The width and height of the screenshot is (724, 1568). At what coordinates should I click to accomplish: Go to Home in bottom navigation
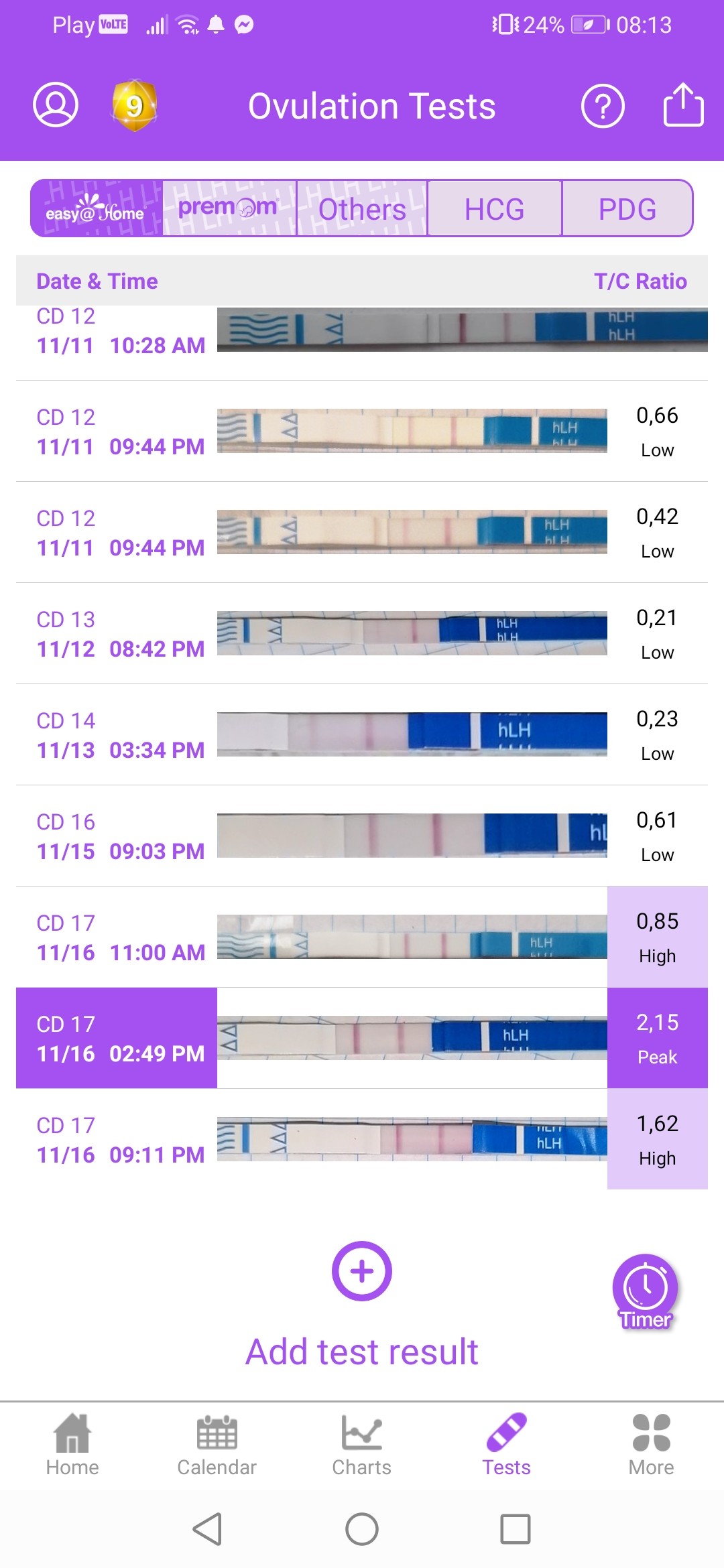click(x=72, y=1444)
